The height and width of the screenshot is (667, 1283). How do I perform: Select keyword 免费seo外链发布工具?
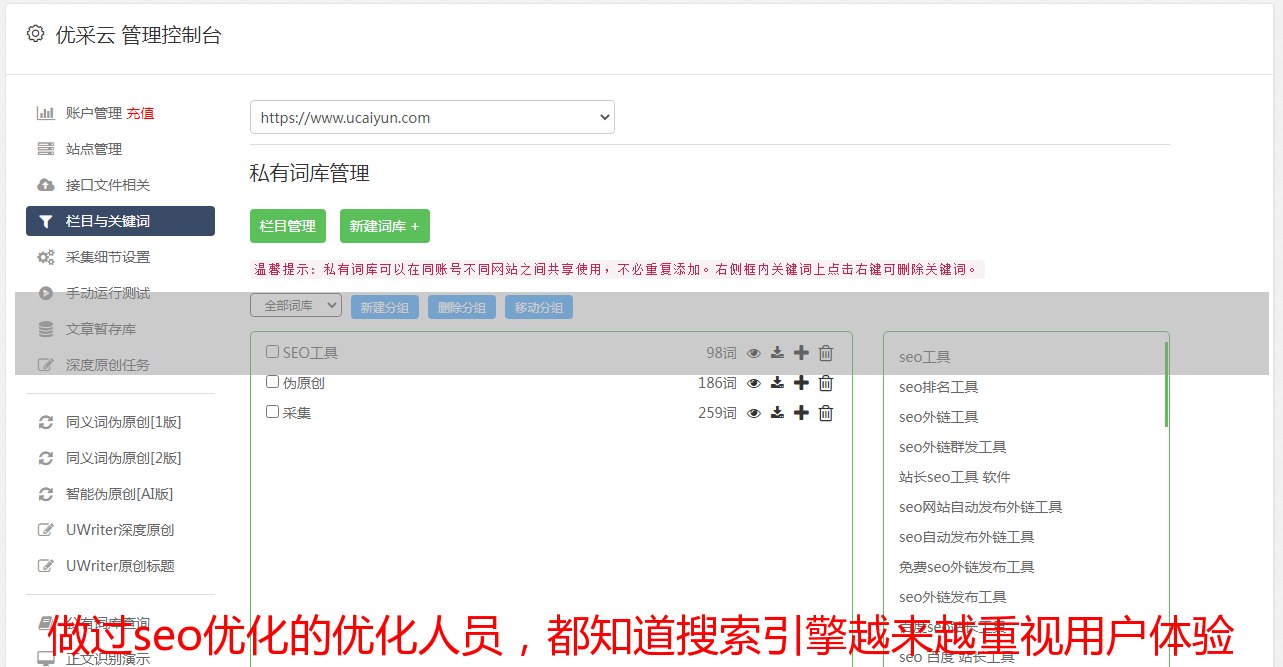[966, 567]
